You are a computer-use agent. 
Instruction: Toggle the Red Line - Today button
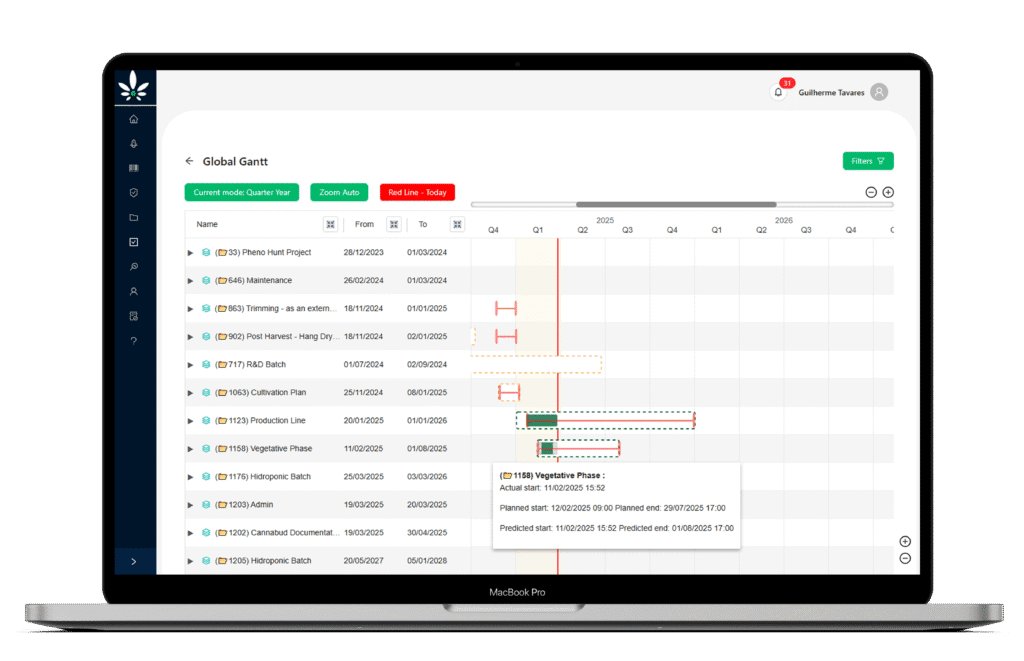click(416, 192)
